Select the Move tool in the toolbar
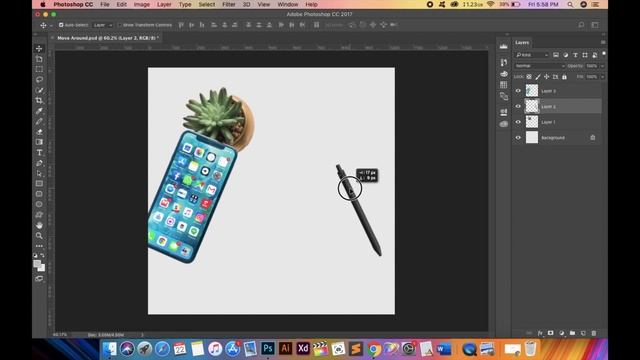This screenshot has width=640, height=360. pos(39,49)
